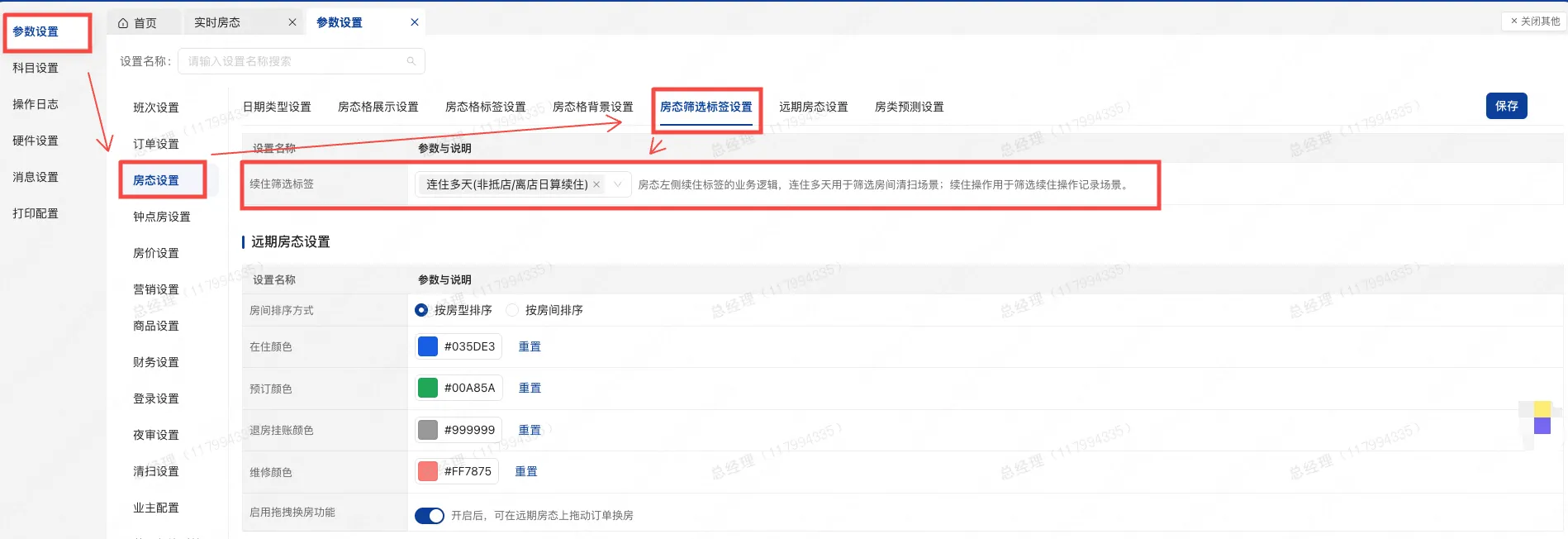
Task: Open 操作日志 in left sidebar
Action: point(36,104)
